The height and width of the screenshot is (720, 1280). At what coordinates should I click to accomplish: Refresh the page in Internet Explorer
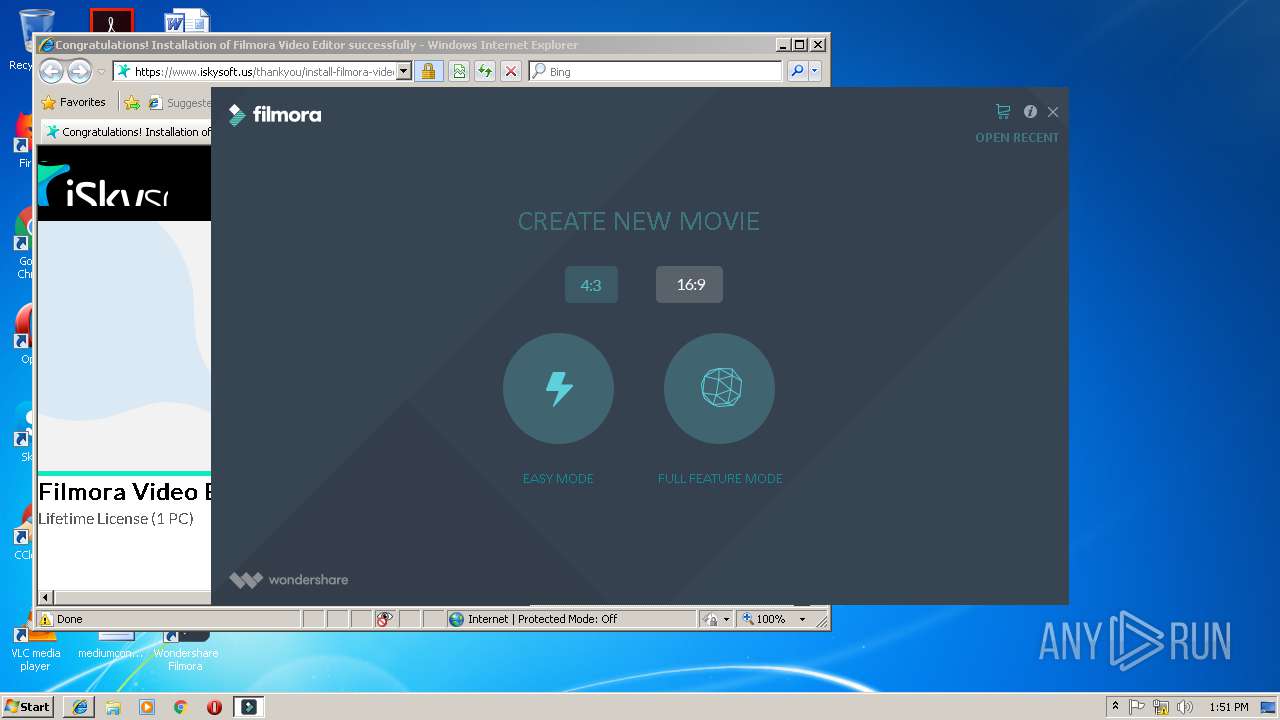(484, 71)
